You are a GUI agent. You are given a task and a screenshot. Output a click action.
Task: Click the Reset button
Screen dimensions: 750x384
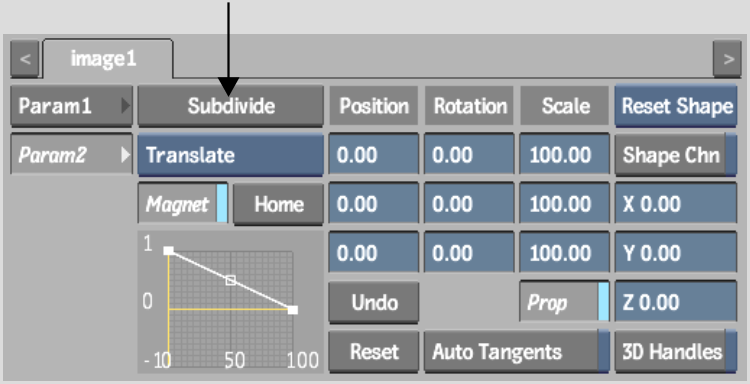point(374,352)
